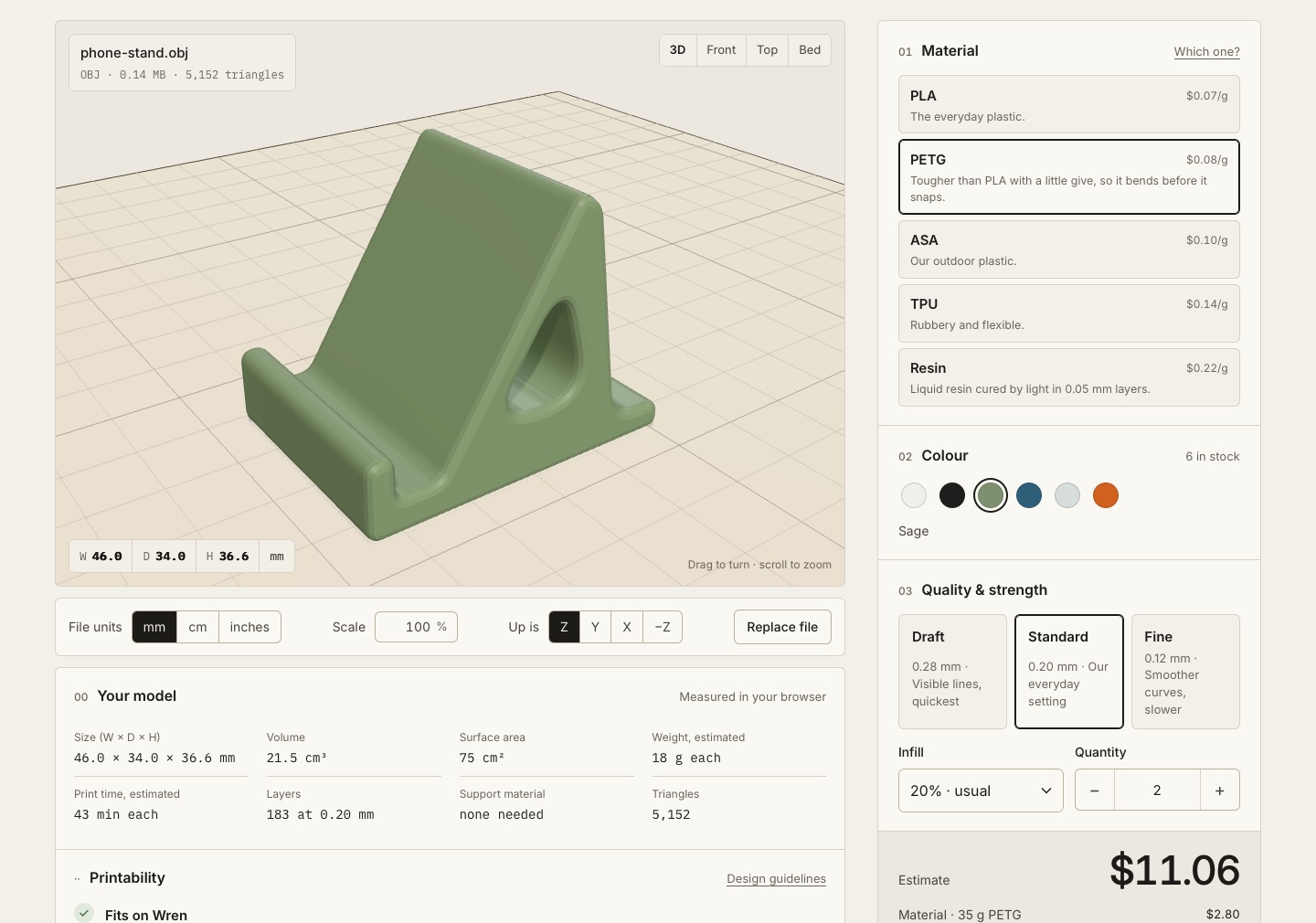Switch viewer to Bed view

tap(810, 50)
